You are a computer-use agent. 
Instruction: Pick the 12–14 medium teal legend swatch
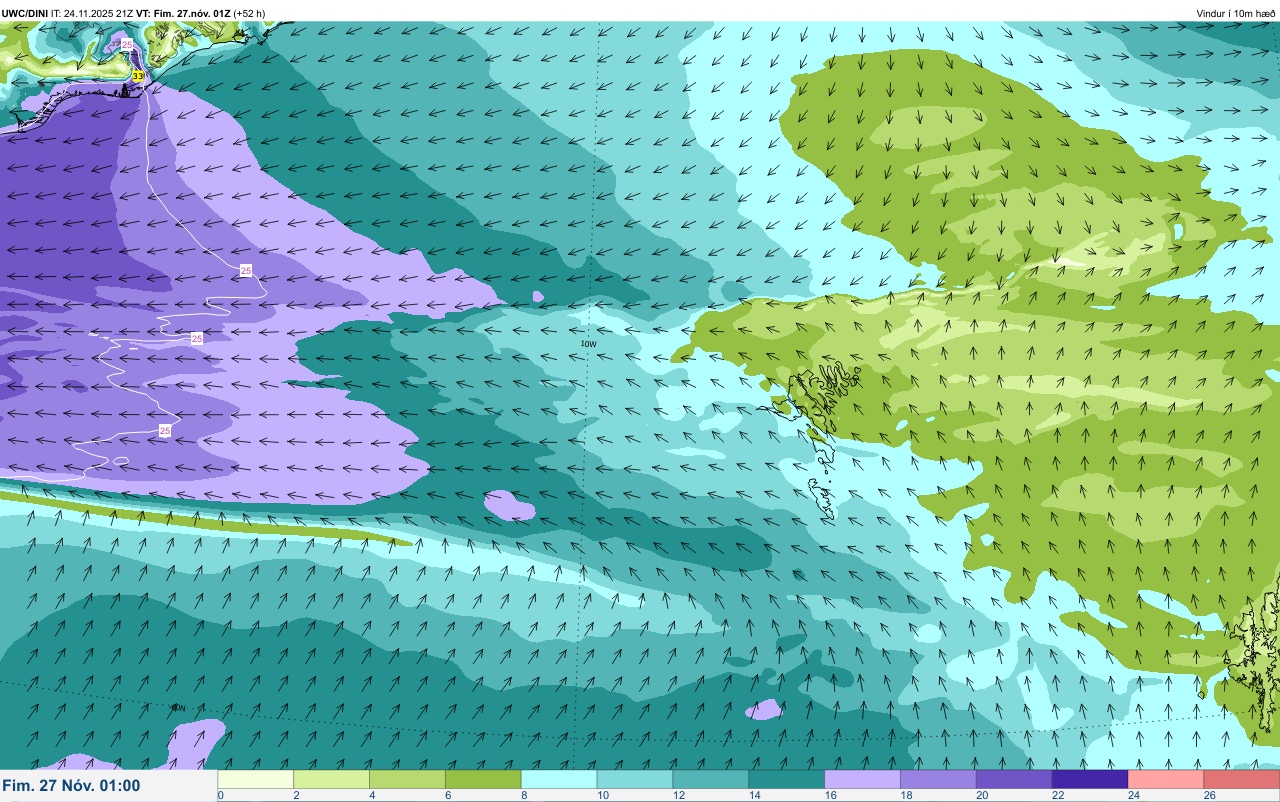(711, 779)
